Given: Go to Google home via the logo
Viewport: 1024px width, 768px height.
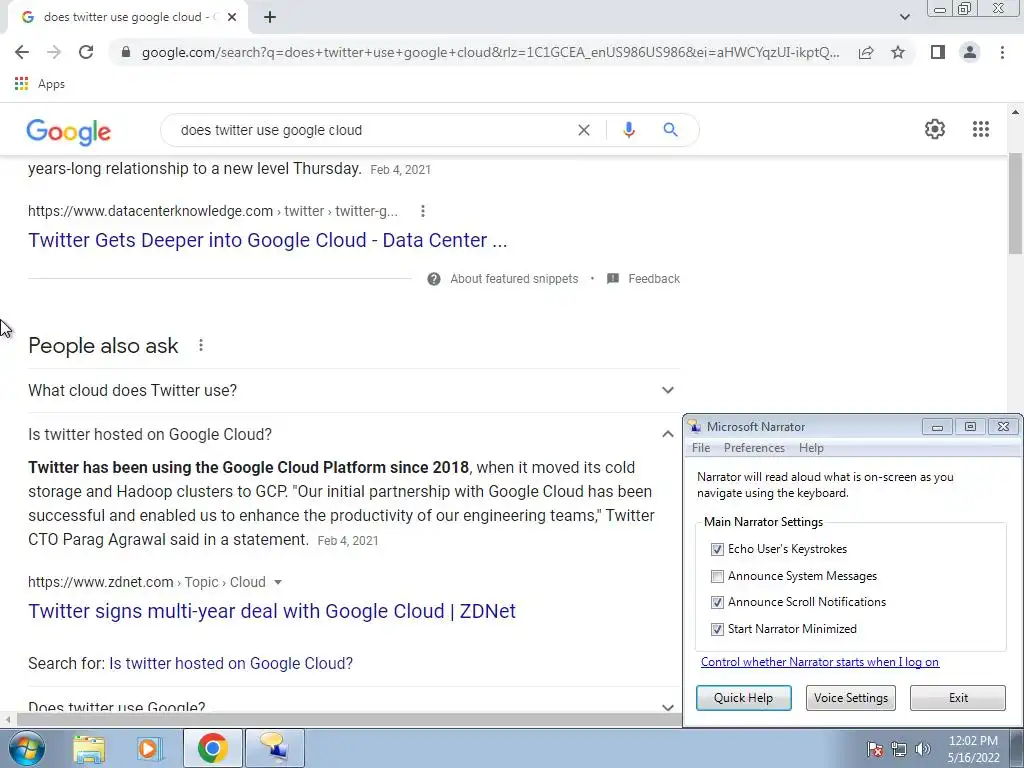Looking at the screenshot, I should pos(69,132).
